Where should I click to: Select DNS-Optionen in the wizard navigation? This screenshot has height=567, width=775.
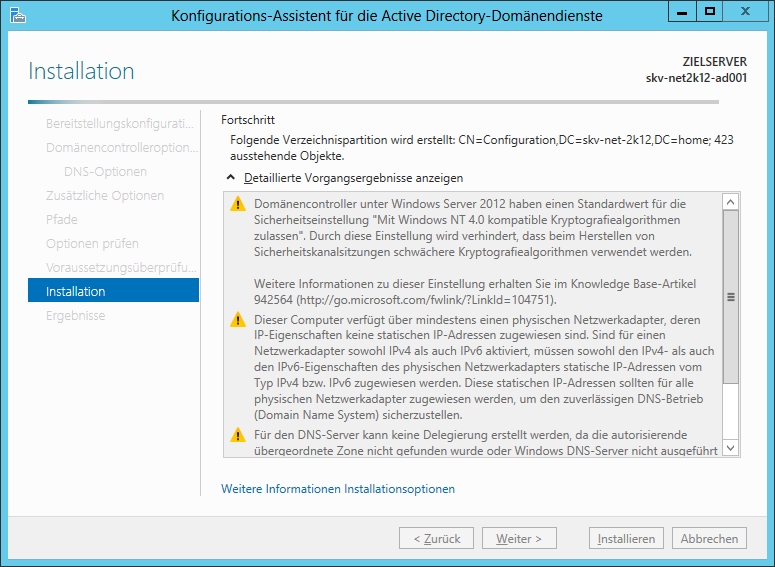click(105, 171)
